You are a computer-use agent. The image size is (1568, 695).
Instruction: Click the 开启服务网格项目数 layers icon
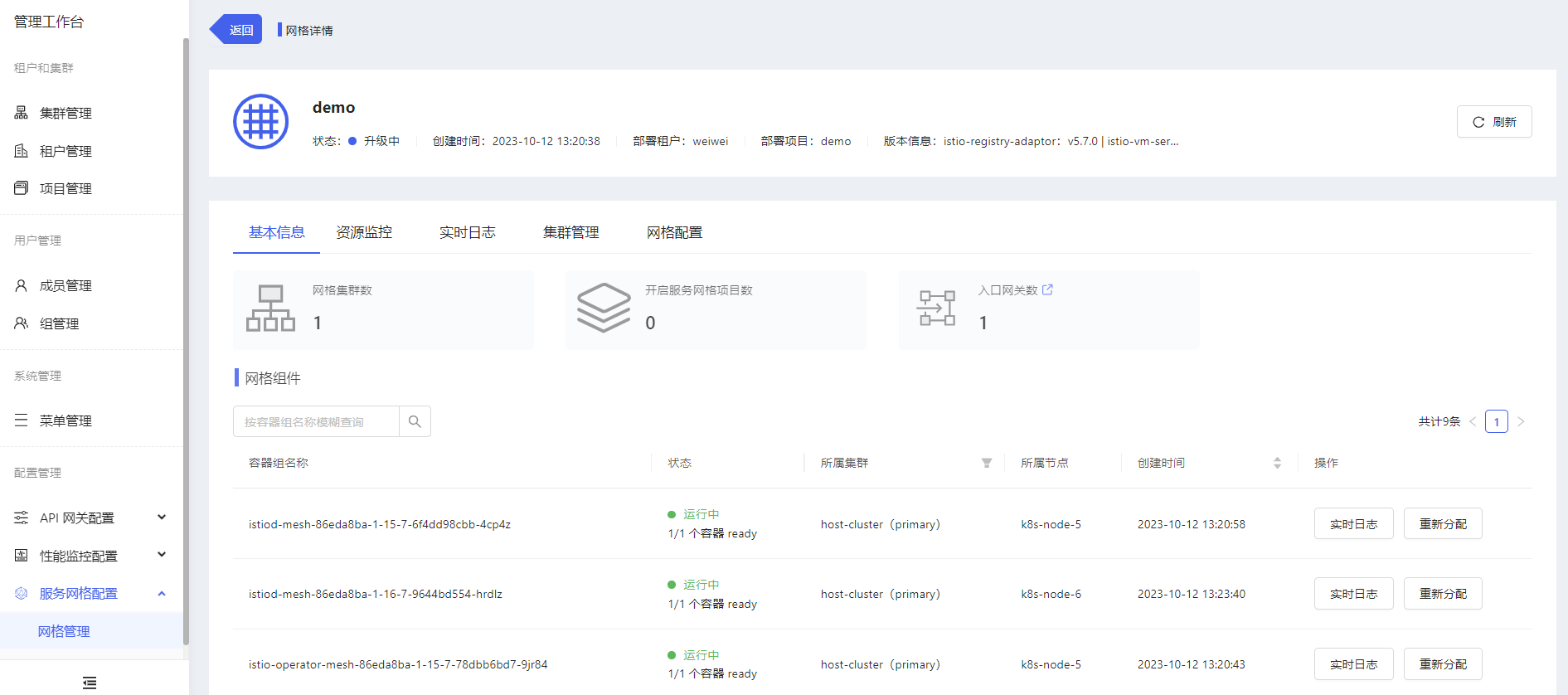(604, 308)
